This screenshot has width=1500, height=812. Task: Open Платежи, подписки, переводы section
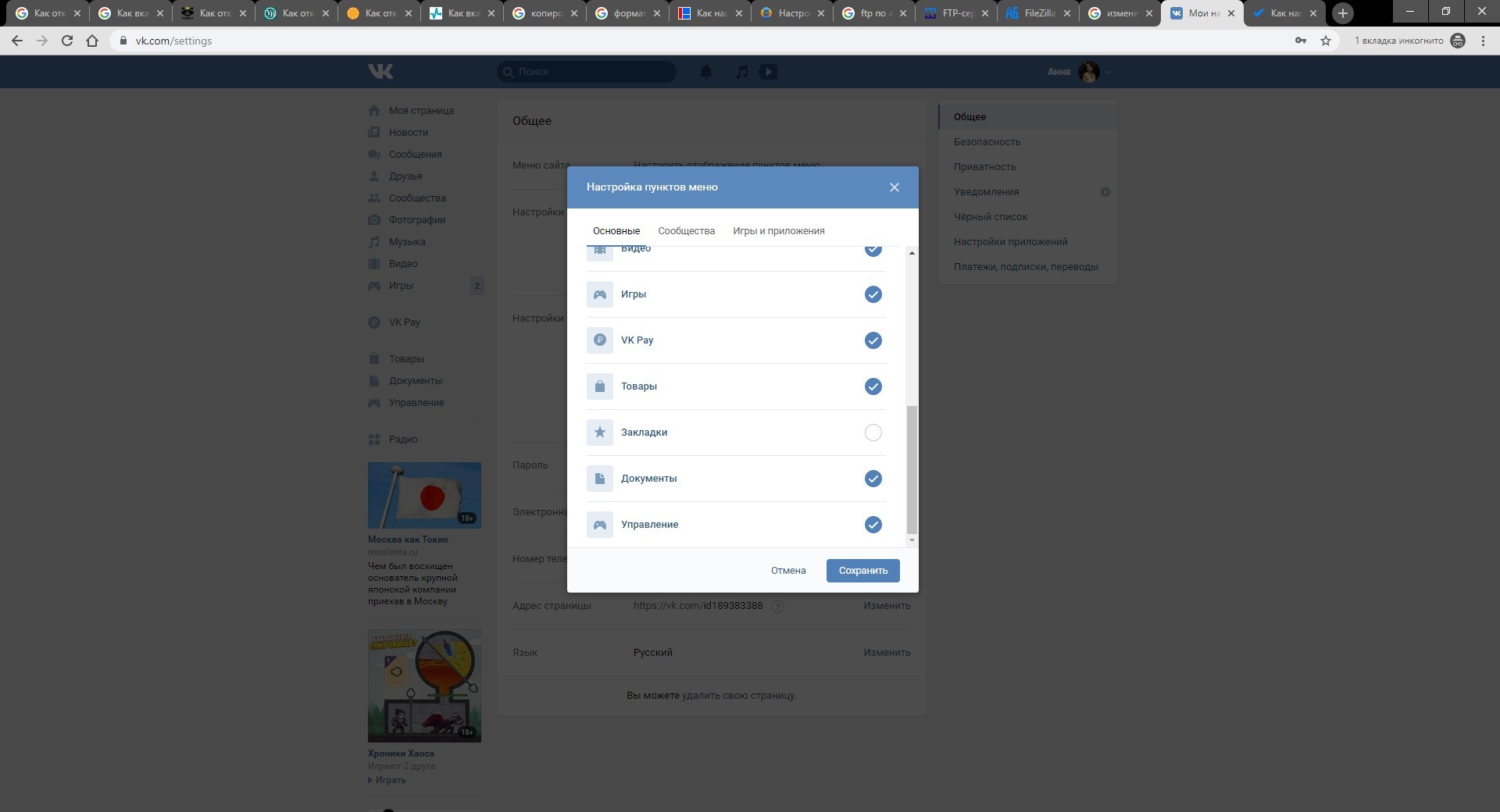tap(1027, 267)
